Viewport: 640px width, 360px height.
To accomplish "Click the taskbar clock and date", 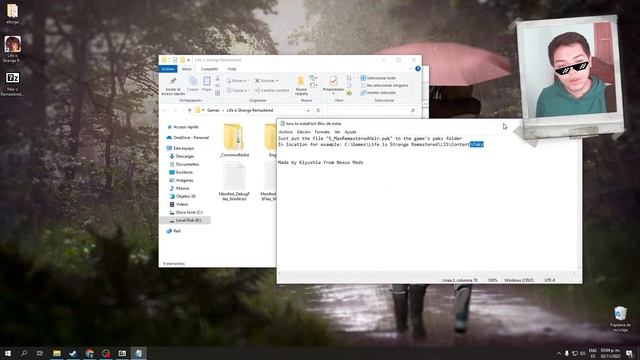I will coord(610,353).
